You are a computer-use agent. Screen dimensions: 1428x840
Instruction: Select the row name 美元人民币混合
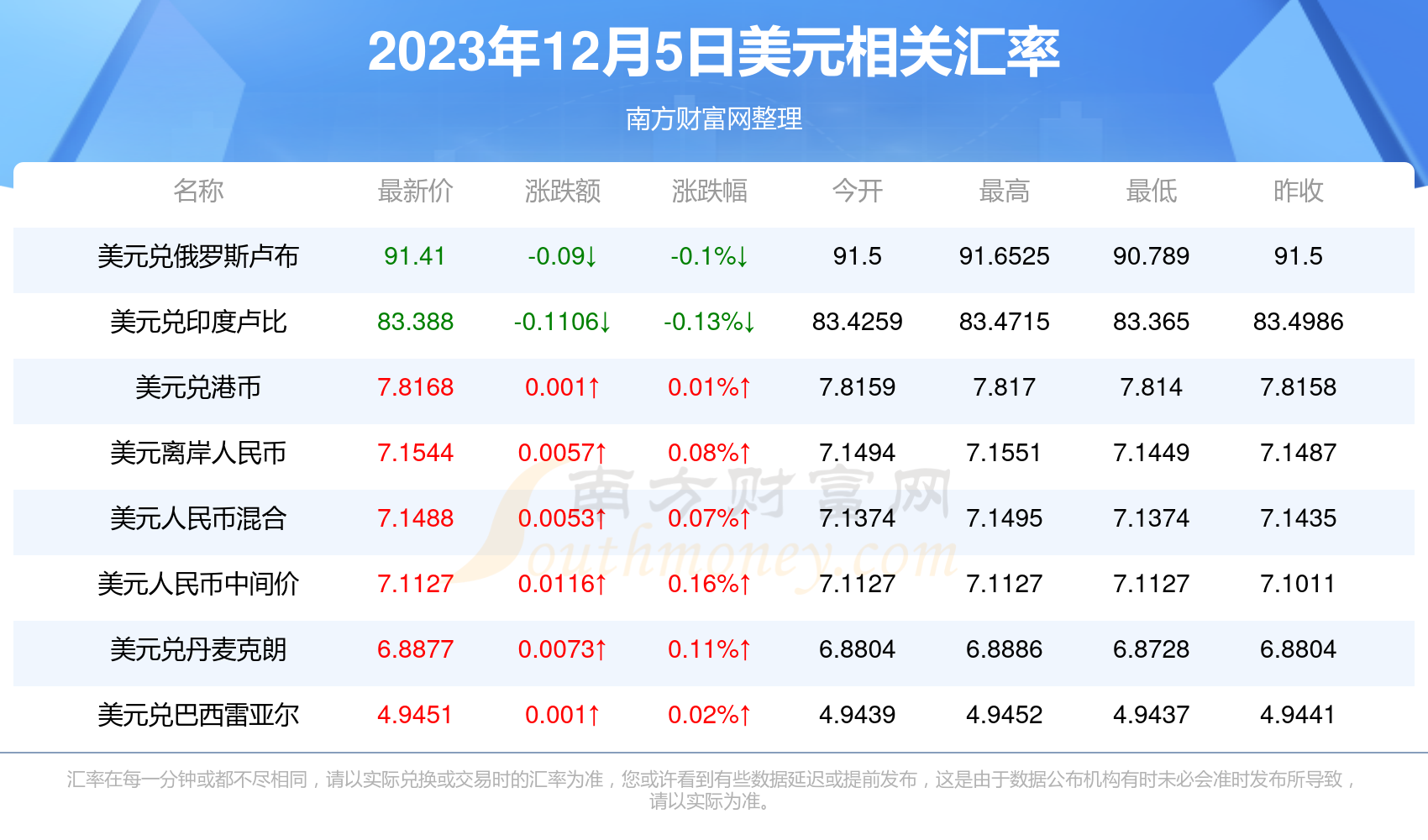point(198,518)
